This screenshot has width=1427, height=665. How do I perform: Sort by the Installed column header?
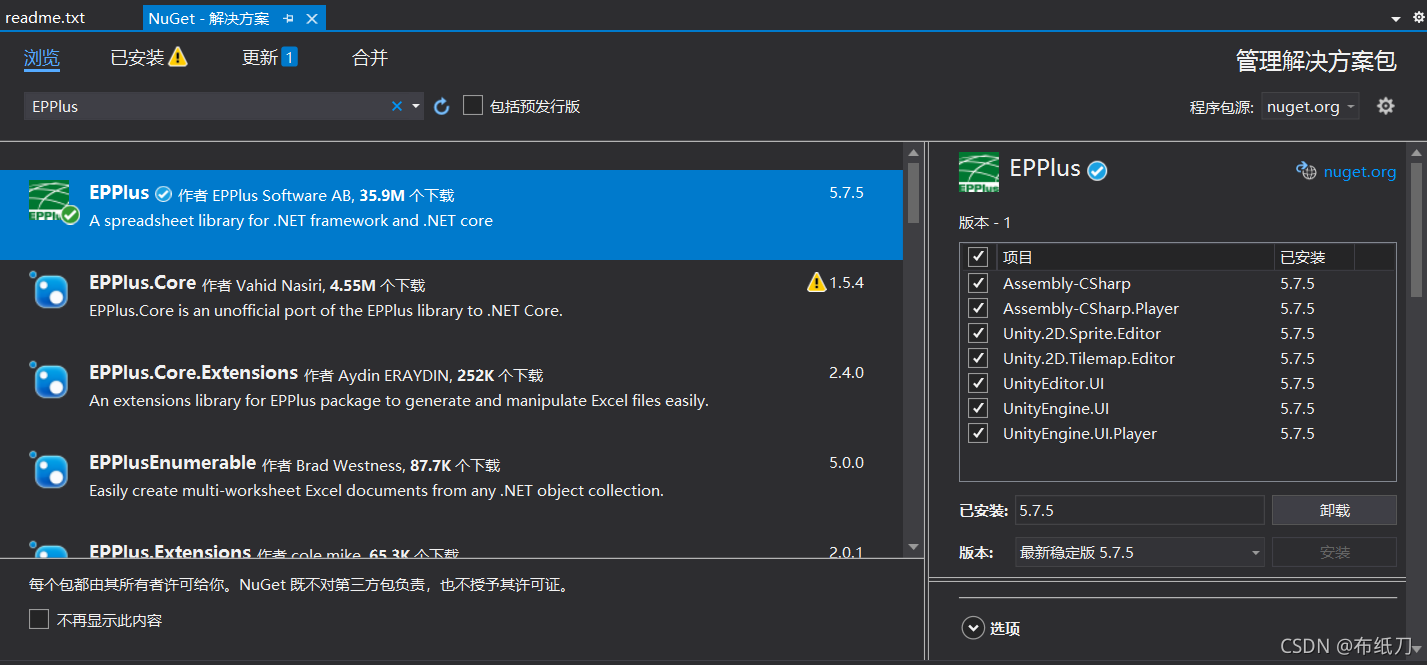click(x=1314, y=257)
